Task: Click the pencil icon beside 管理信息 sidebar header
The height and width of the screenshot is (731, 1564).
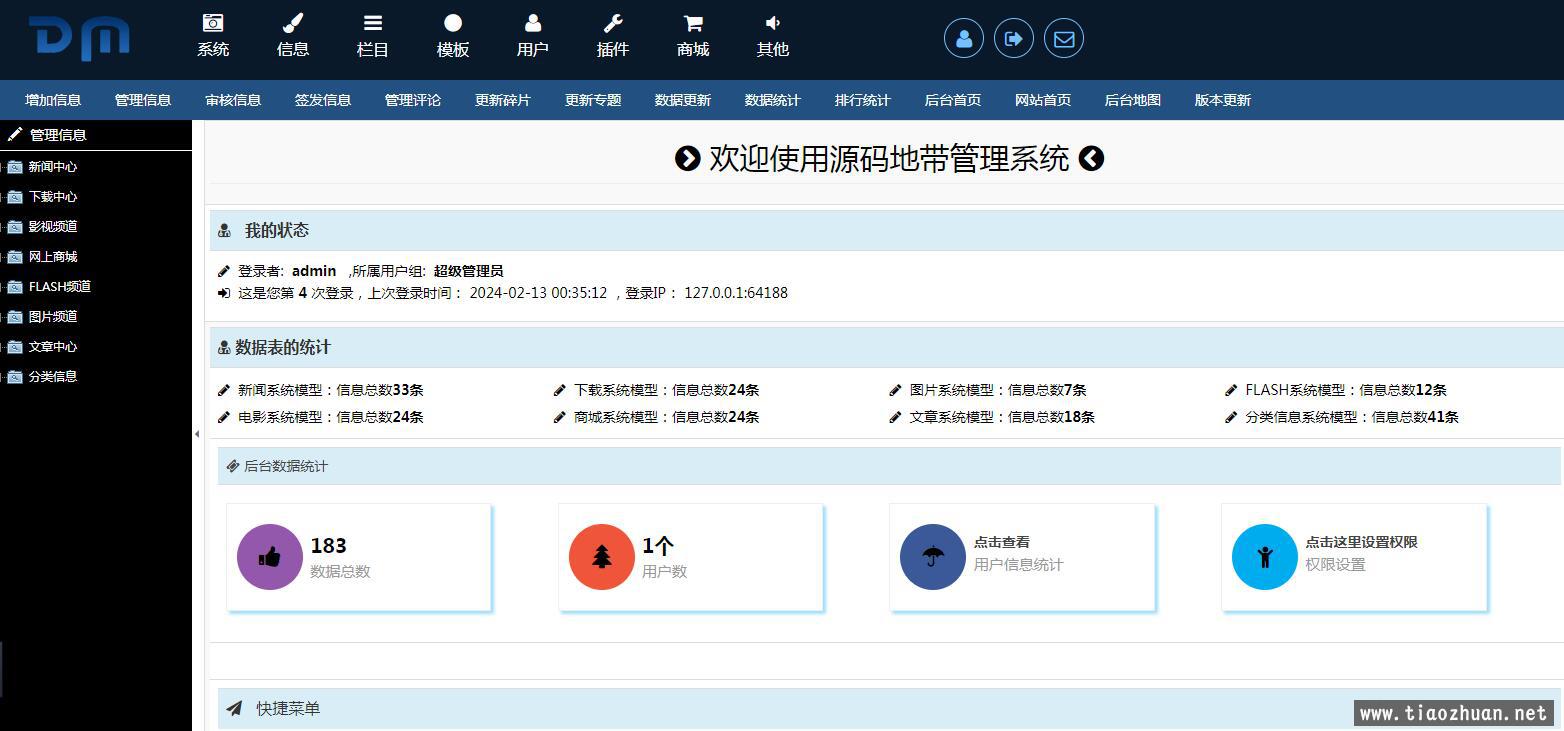Action: click(14, 134)
